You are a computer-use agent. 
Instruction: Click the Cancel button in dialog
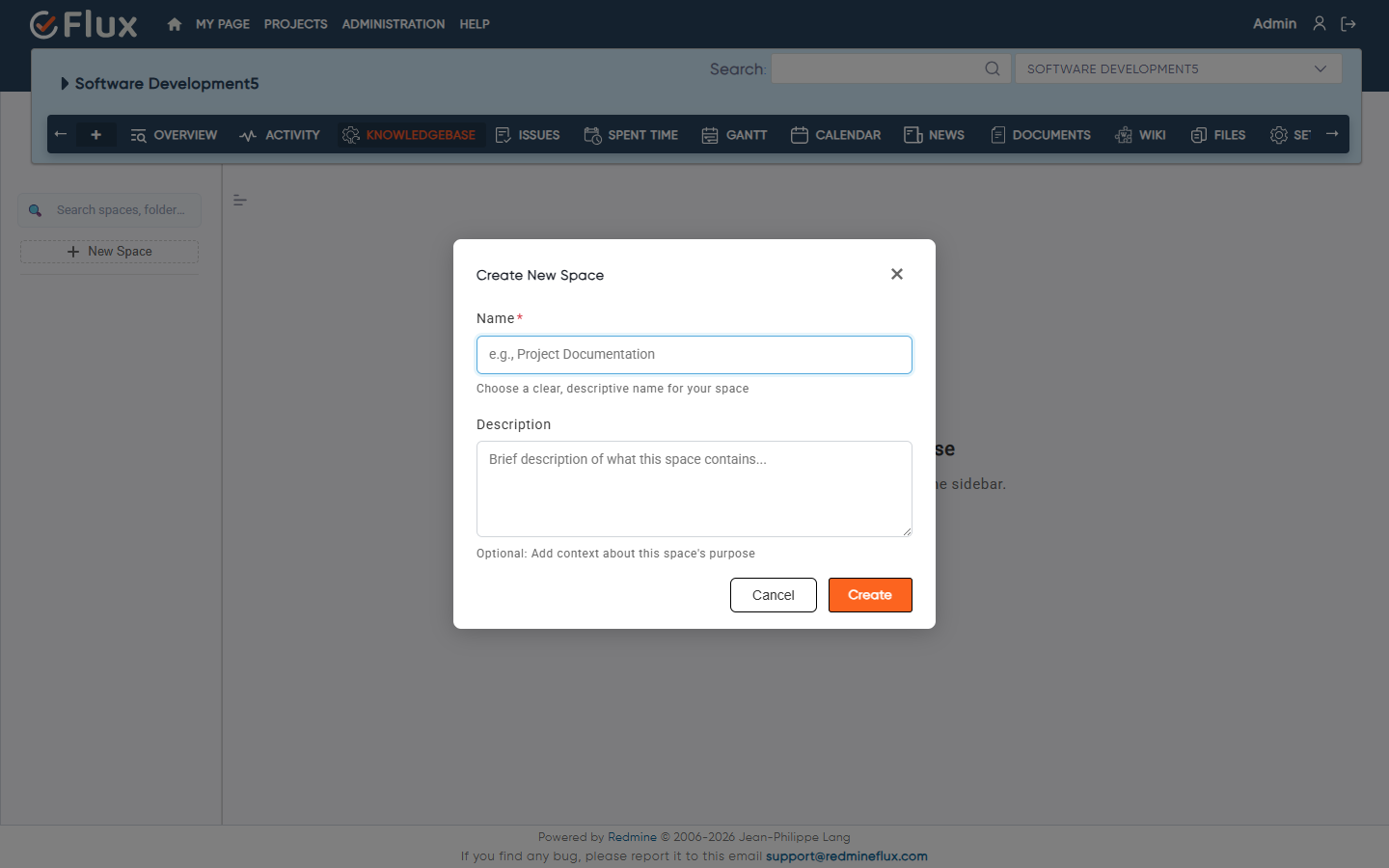(x=774, y=595)
